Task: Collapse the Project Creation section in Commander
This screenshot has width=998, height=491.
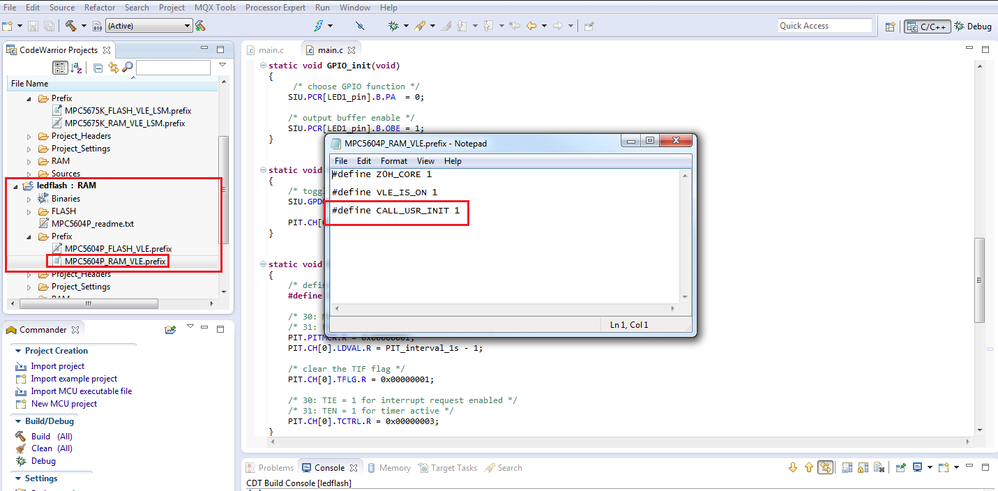Action: [17, 351]
